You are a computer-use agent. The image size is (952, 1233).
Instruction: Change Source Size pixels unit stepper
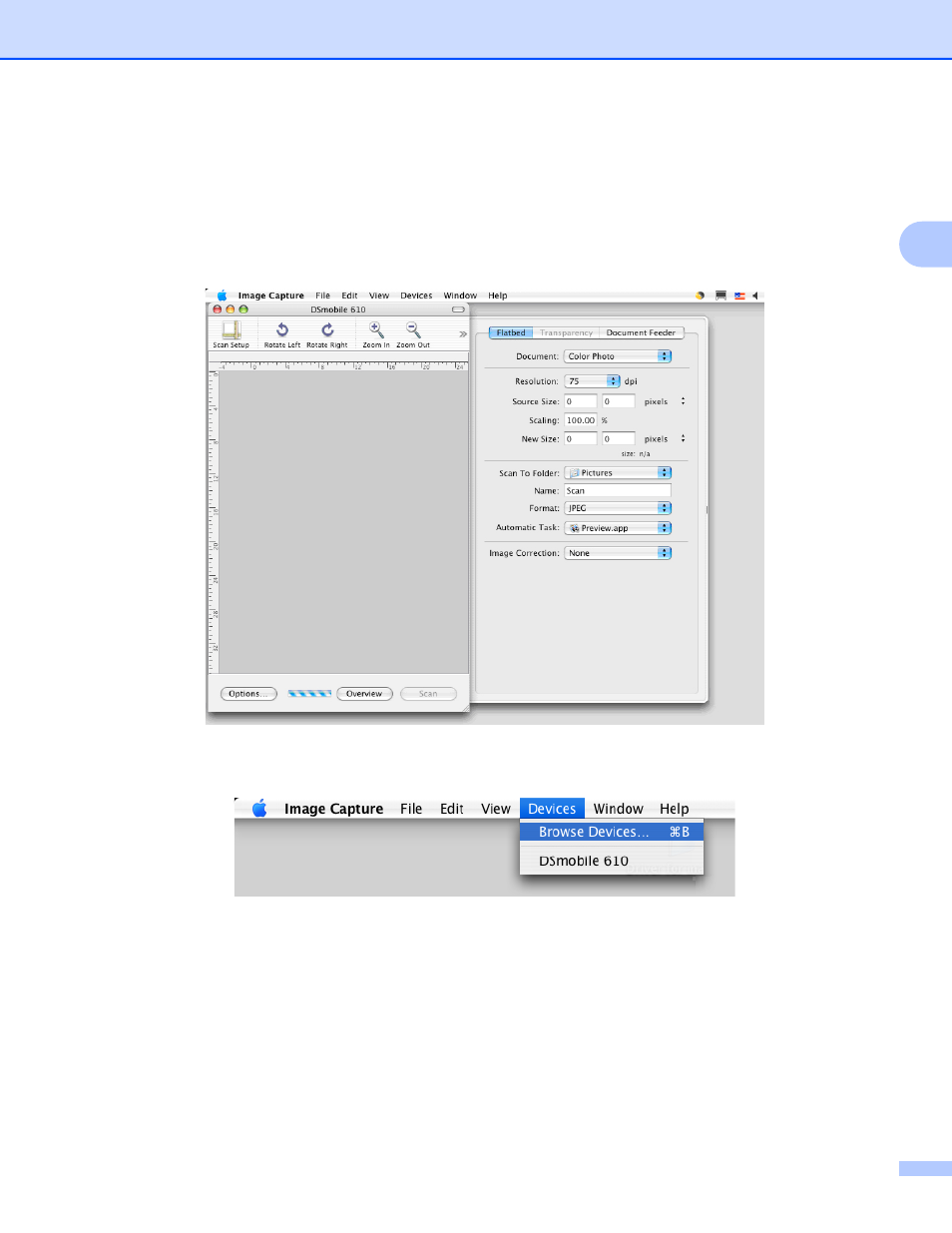[x=683, y=401]
